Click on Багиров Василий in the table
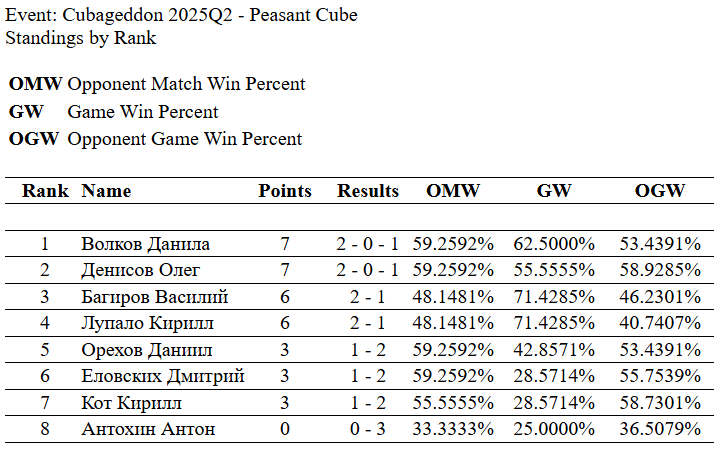The image size is (714, 453). click(x=155, y=297)
